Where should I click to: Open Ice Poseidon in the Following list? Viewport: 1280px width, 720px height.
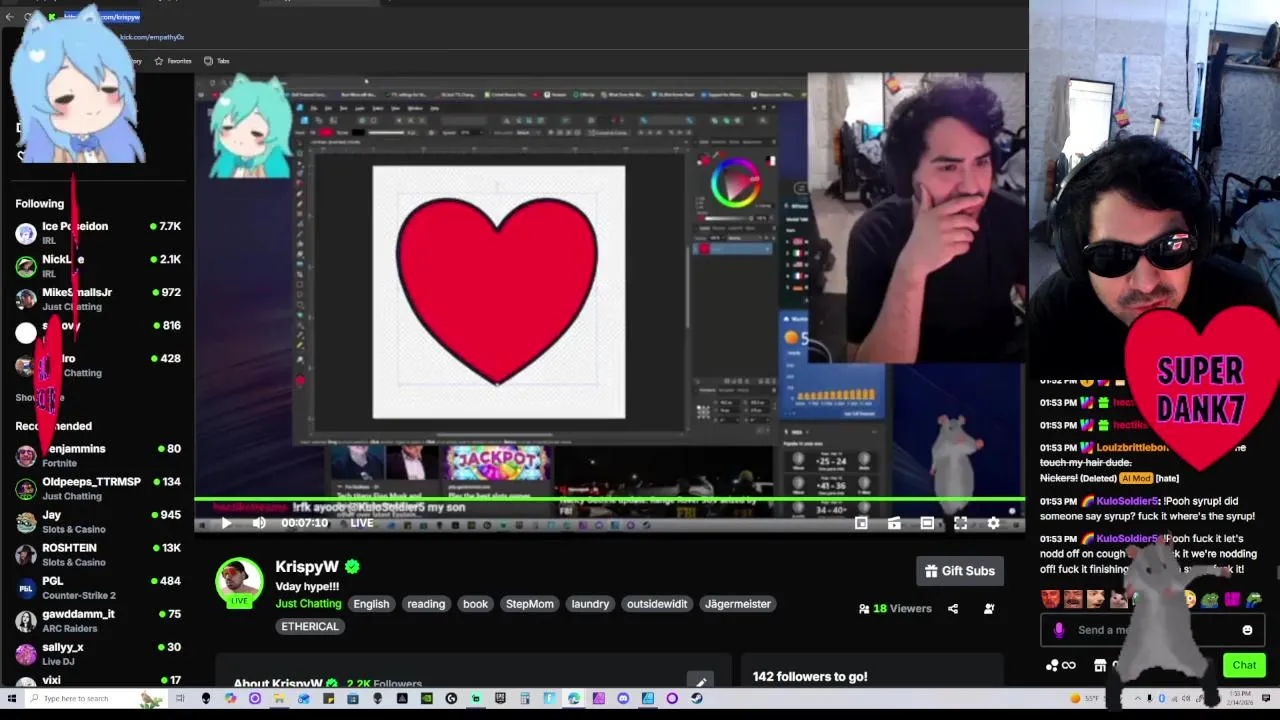click(x=98, y=233)
